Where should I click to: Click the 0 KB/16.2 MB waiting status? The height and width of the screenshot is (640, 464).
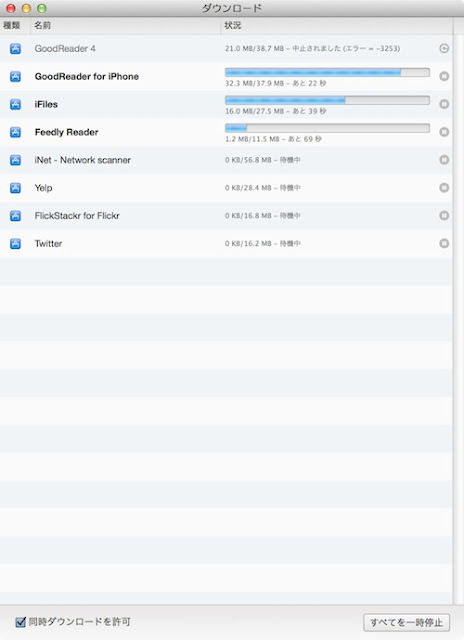(x=263, y=243)
